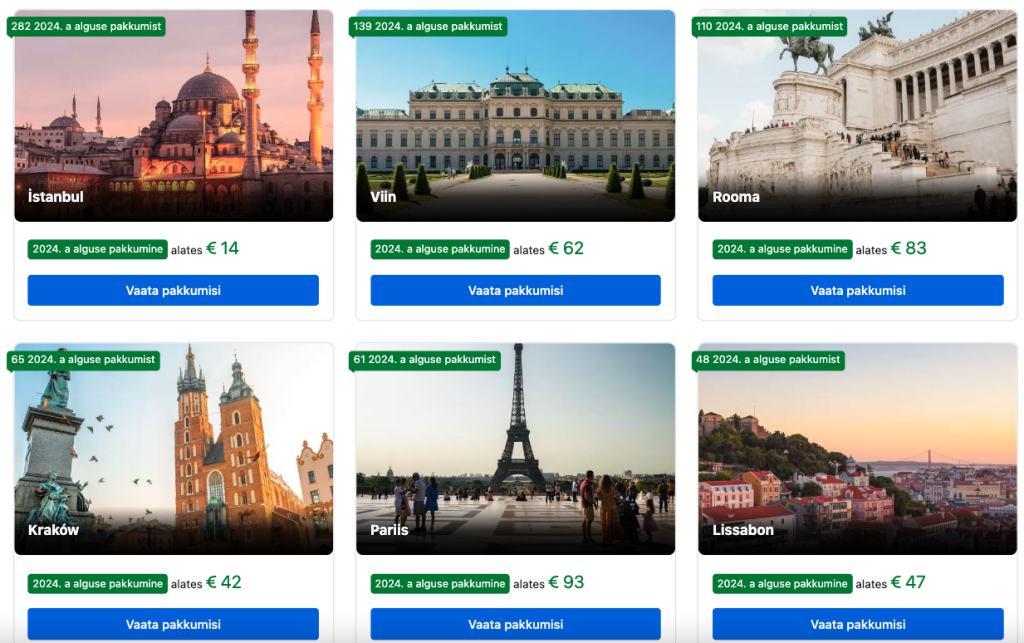Click Vaata pakkumisi under Viin
The height and width of the screenshot is (643, 1024).
pos(515,290)
